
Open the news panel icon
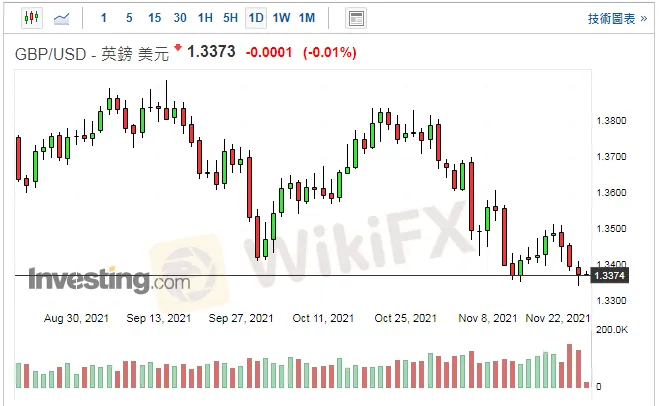click(x=355, y=18)
